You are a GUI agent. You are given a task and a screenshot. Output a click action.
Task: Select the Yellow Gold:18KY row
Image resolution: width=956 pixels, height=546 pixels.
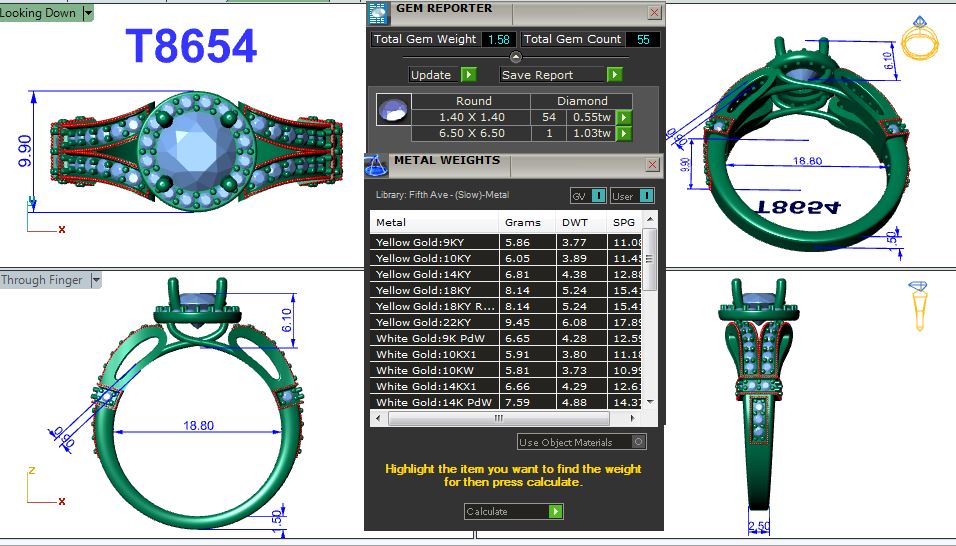tap(436, 290)
